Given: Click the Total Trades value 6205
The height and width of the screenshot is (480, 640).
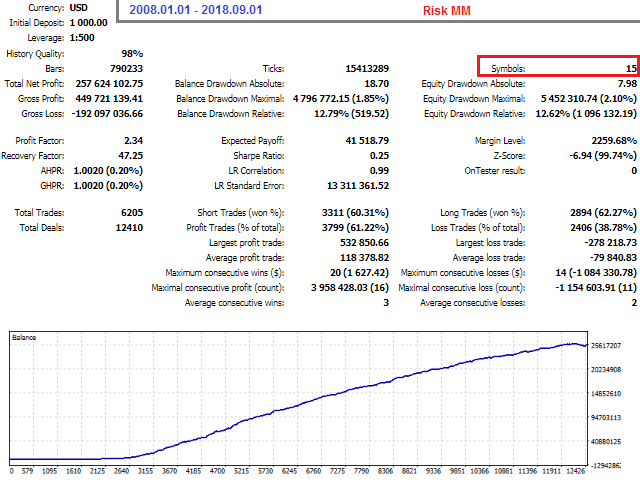Looking at the screenshot, I should (x=129, y=213).
